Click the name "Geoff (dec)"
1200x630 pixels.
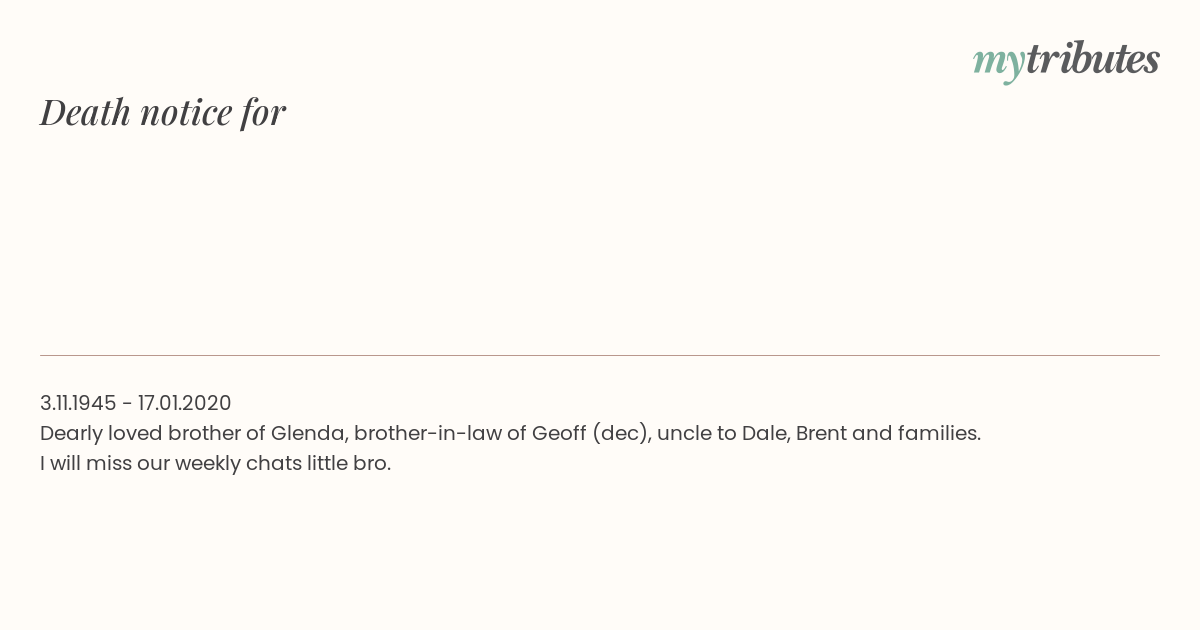pos(591,434)
